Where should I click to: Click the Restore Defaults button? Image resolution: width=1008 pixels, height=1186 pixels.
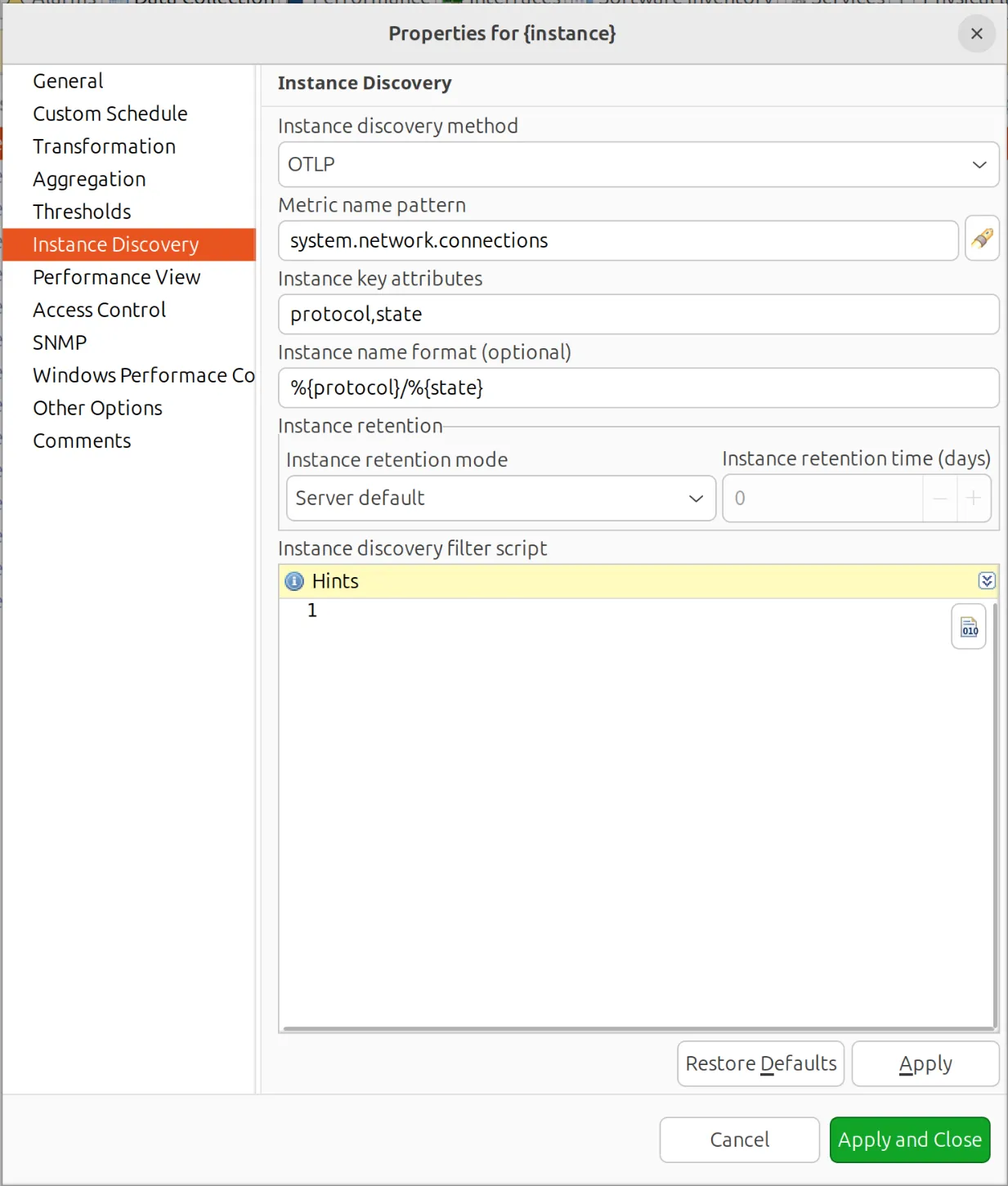760,1063
